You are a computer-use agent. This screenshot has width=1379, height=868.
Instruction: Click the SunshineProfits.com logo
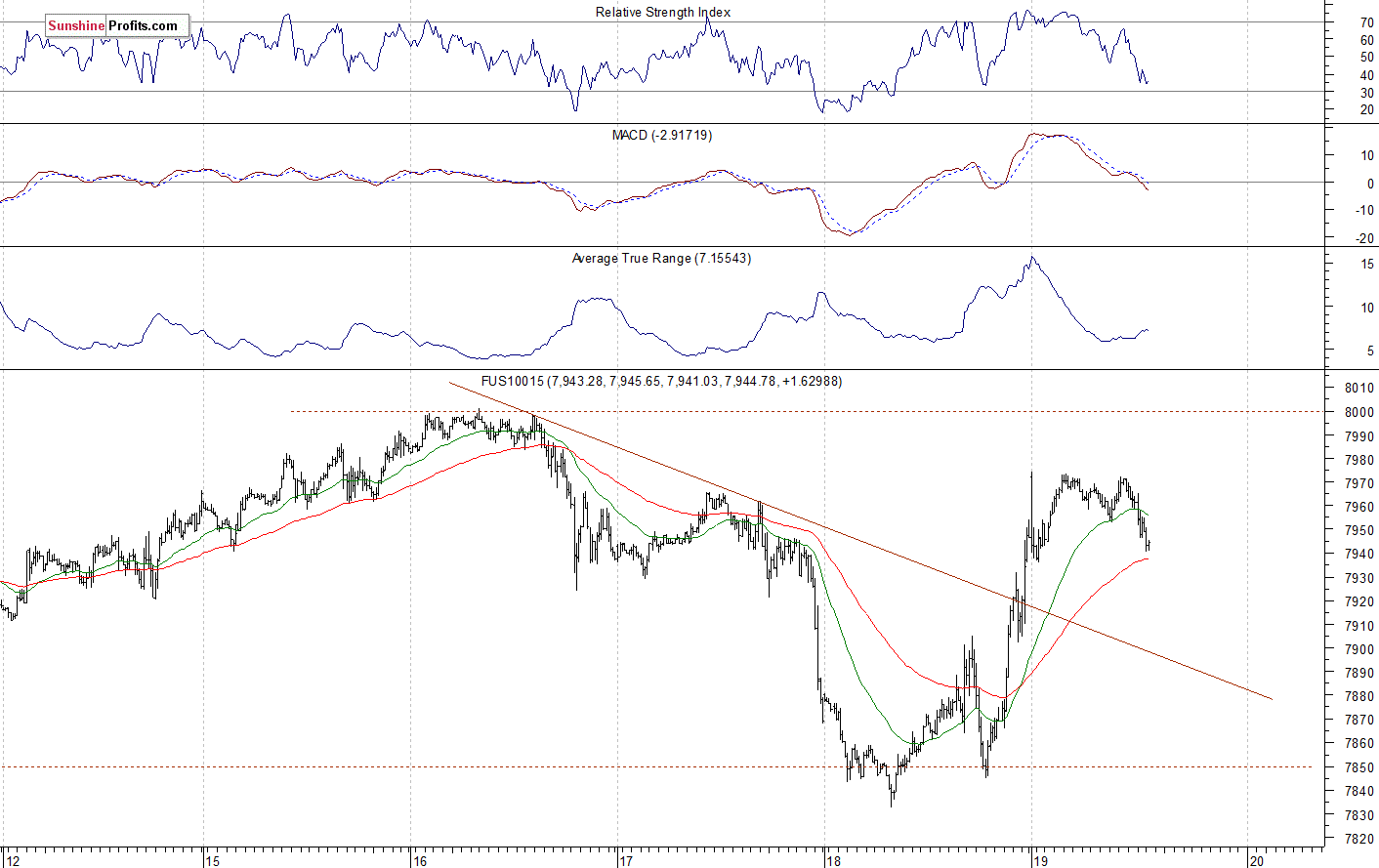tap(116, 25)
